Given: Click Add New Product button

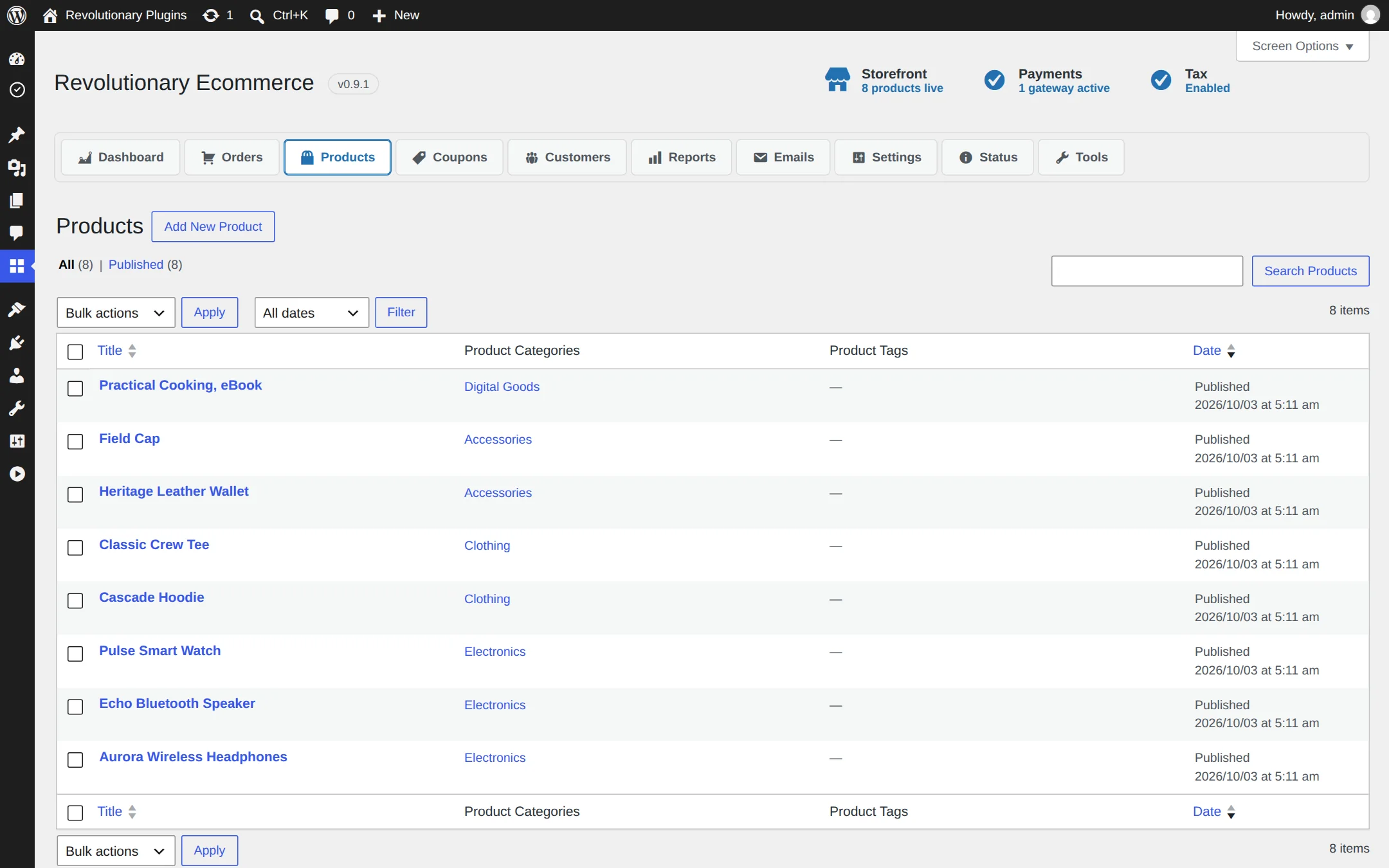Looking at the screenshot, I should pyautogui.click(x=213, y=226).
